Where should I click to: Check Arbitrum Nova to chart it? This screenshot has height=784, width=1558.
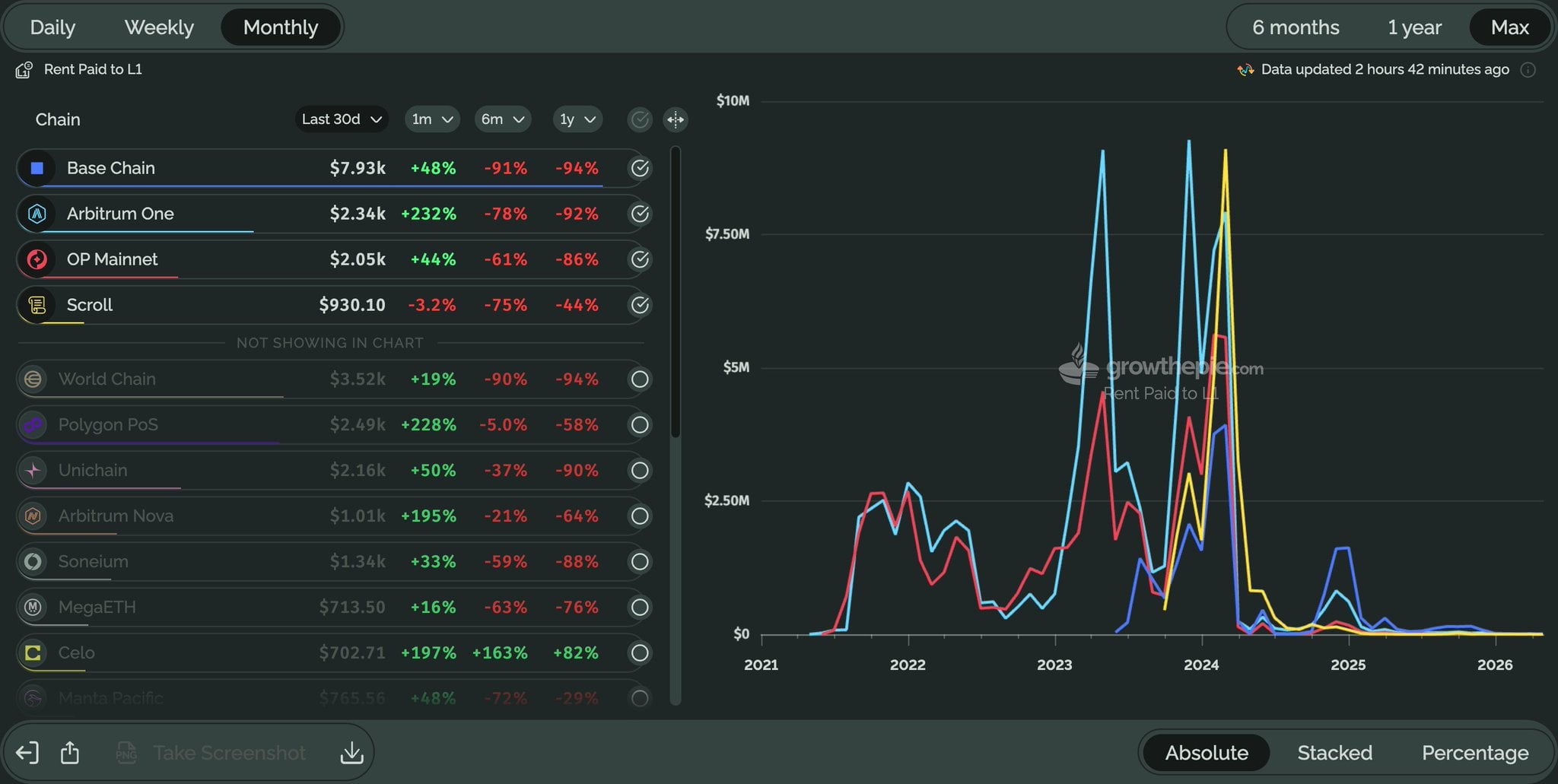(x=641, y=516)
